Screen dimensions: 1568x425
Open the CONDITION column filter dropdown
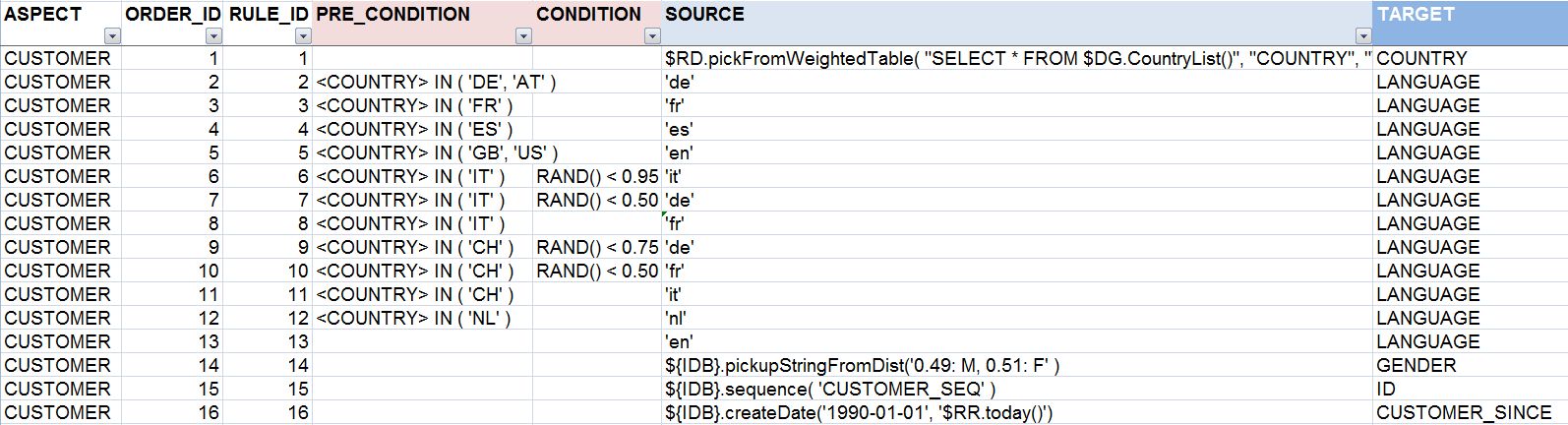pos(651,36)
